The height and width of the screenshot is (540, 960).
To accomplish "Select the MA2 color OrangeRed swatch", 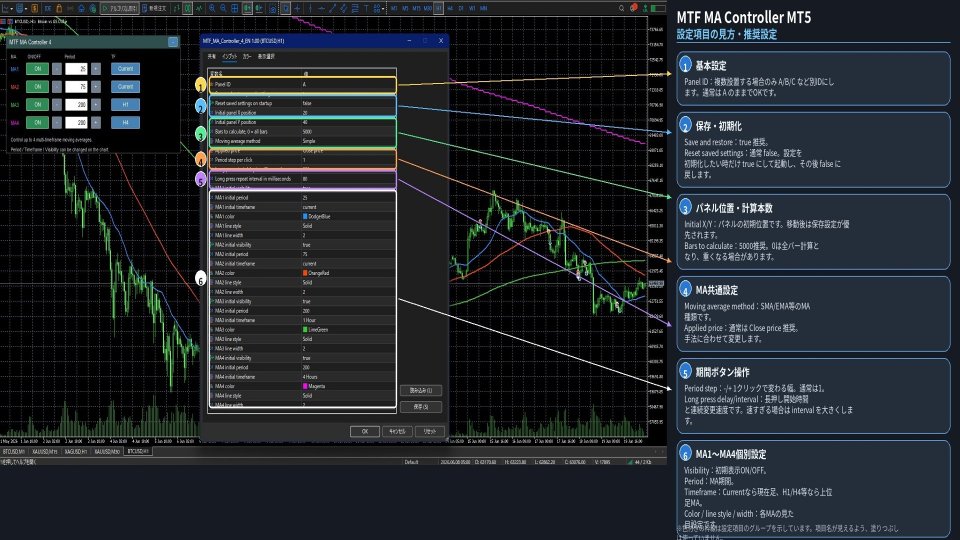I will pyautogui.click(x=305, y=273).
